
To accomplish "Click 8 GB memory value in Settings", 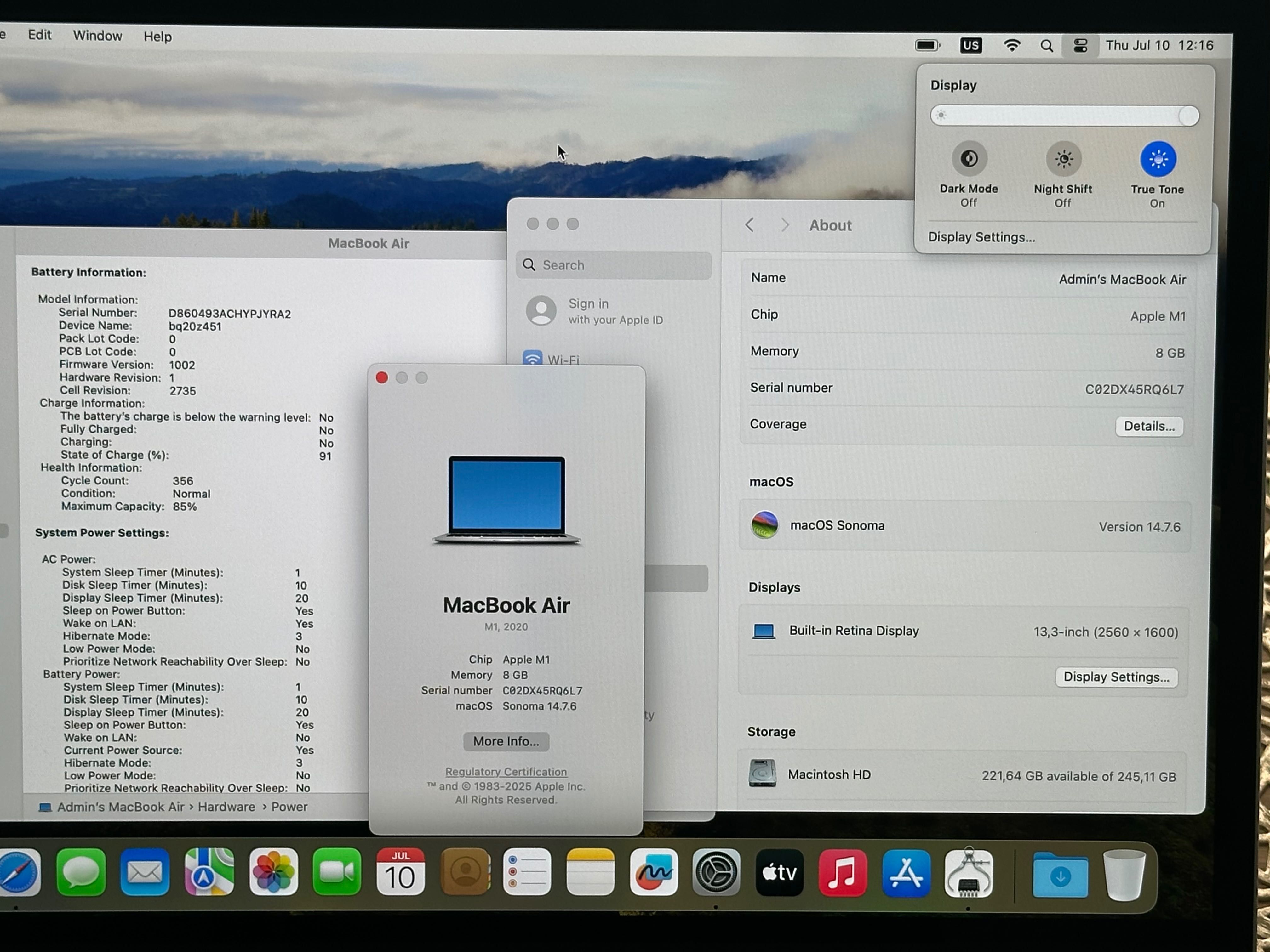I will point(1170,353).
